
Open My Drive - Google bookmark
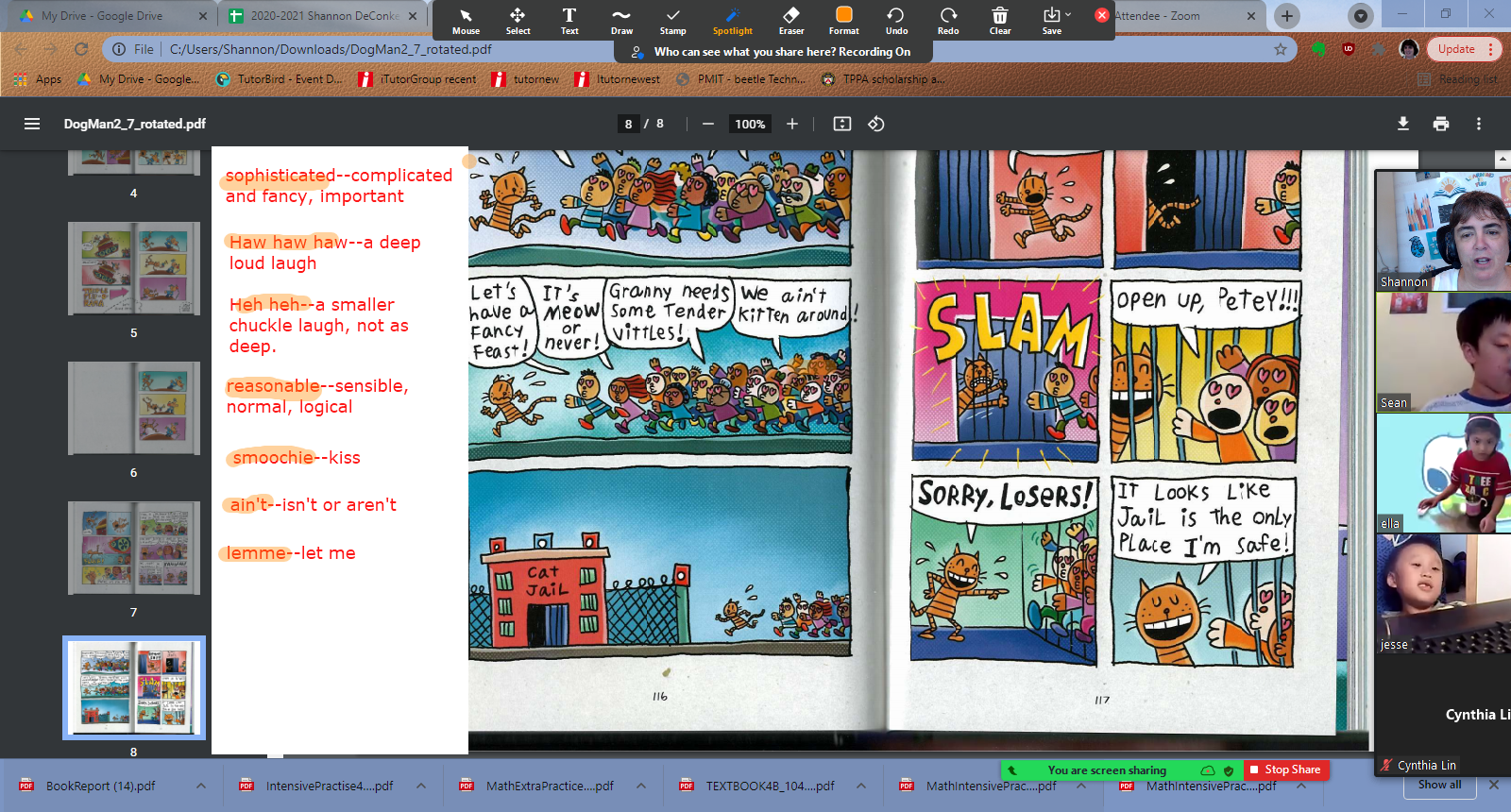pos(138,79)
